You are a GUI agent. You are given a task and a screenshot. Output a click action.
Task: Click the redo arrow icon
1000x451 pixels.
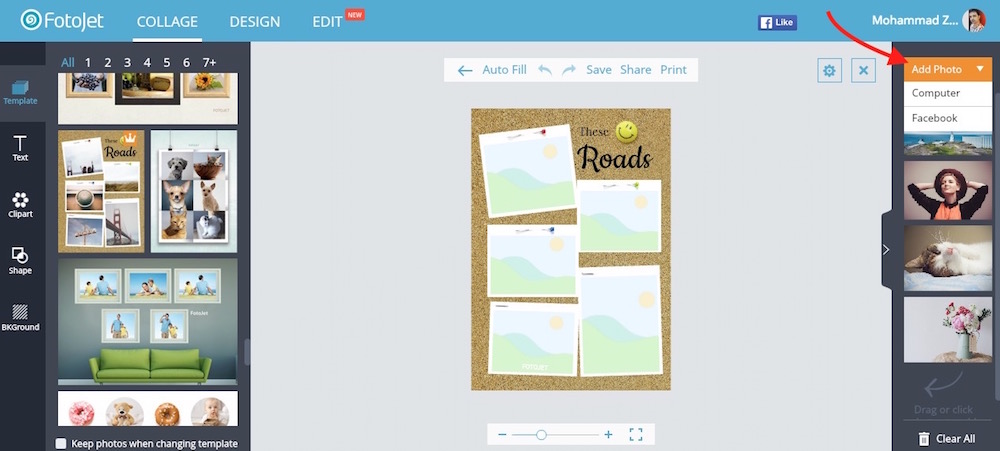[x=569, y=70]
